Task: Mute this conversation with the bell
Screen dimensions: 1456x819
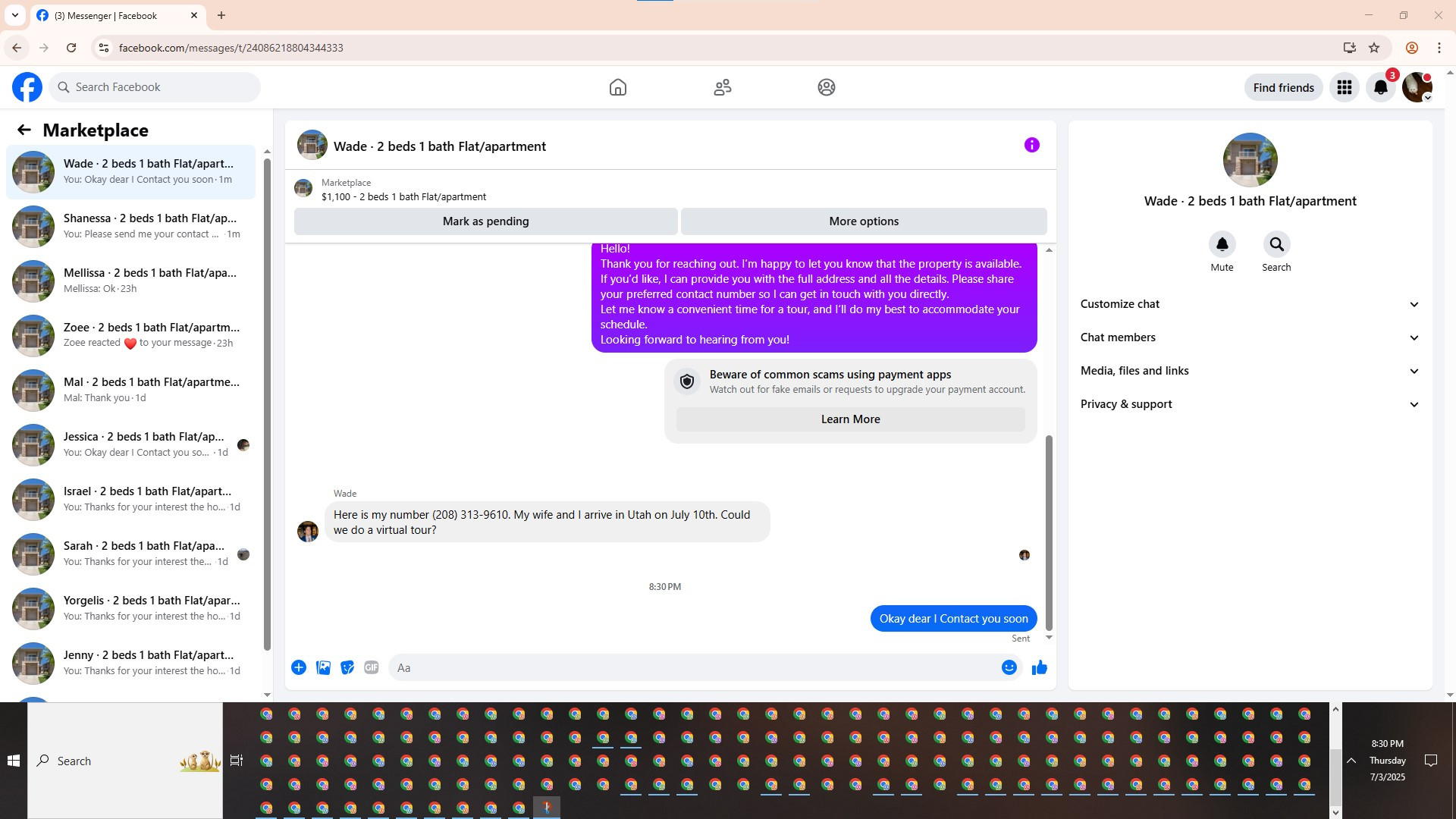Action: [x=1222, y=244]
